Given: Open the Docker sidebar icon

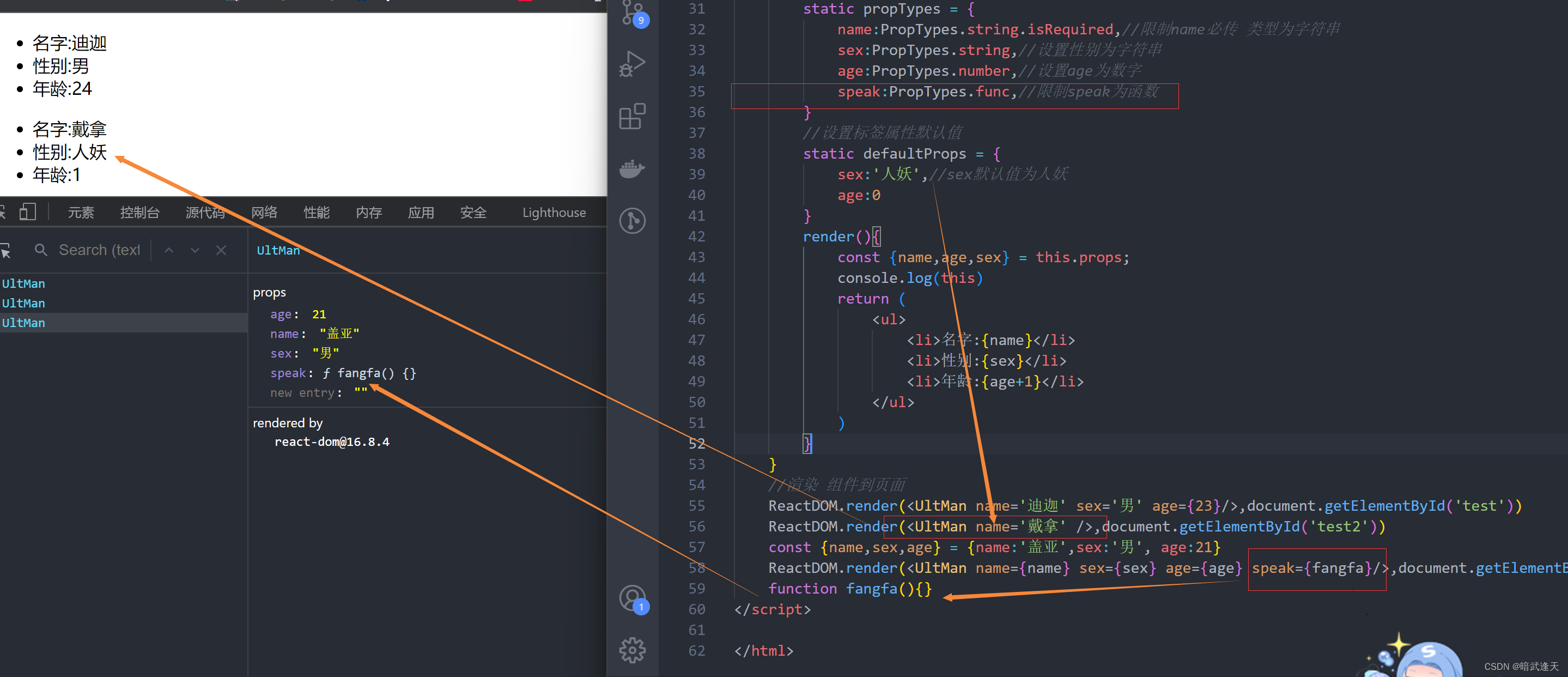Looking at the screenshot, I should 632,168.
